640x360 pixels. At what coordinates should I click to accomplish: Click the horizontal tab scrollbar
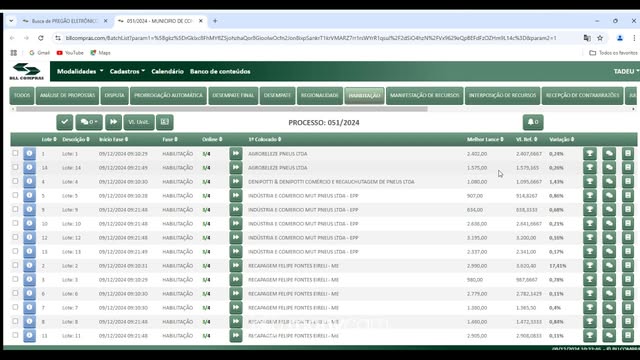pyautogui.click(x=222, y=109)
